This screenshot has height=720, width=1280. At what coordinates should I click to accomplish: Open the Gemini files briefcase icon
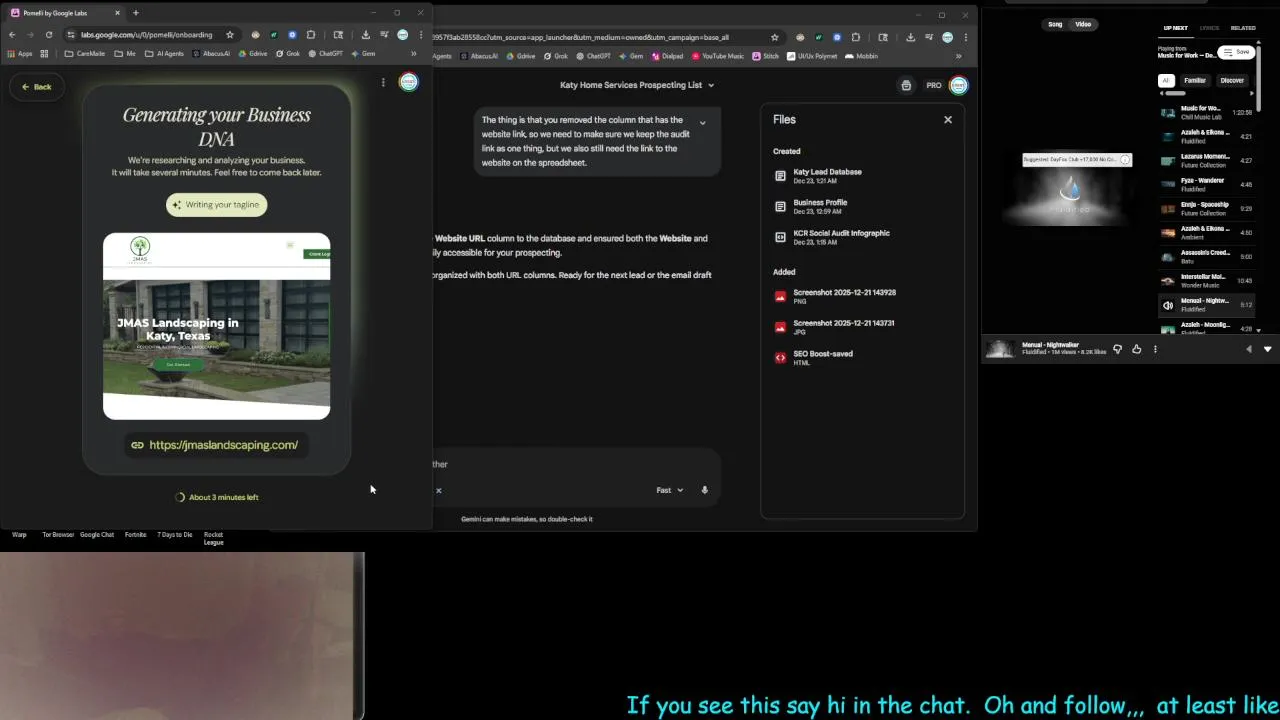coord(906,85)
